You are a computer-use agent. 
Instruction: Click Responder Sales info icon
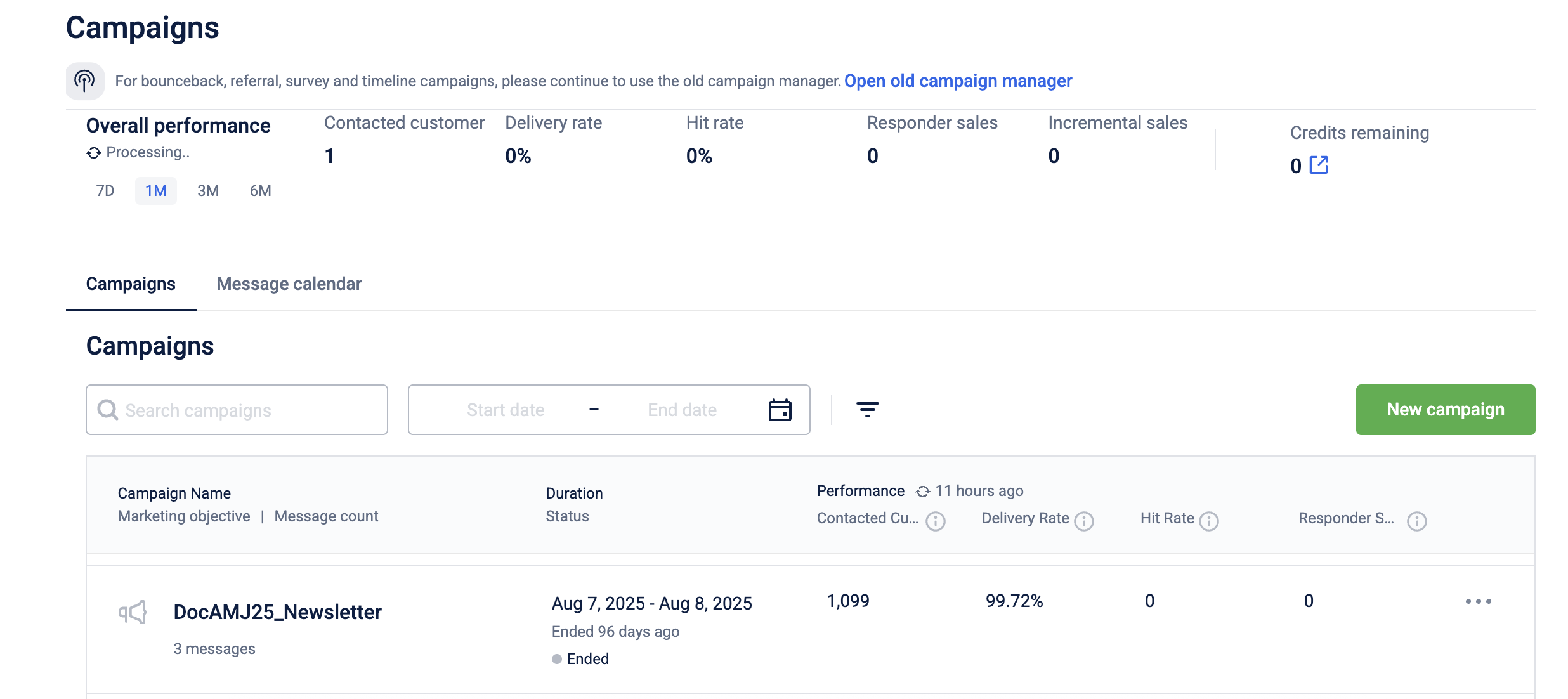(x=1416, y=521)
